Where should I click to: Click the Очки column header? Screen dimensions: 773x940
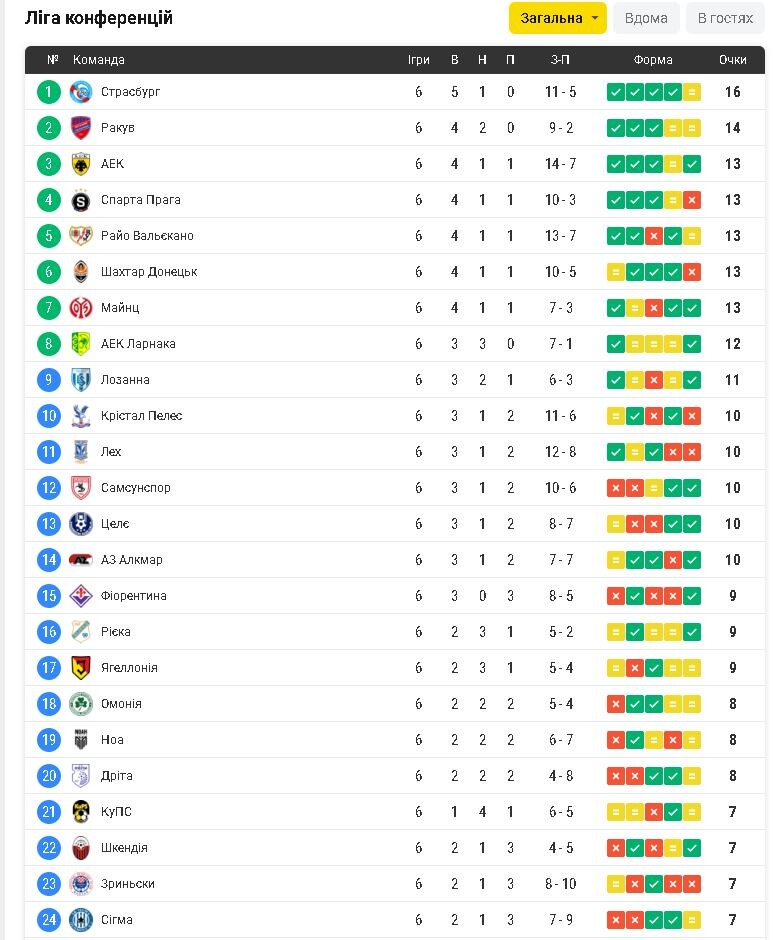coord(732,60)
